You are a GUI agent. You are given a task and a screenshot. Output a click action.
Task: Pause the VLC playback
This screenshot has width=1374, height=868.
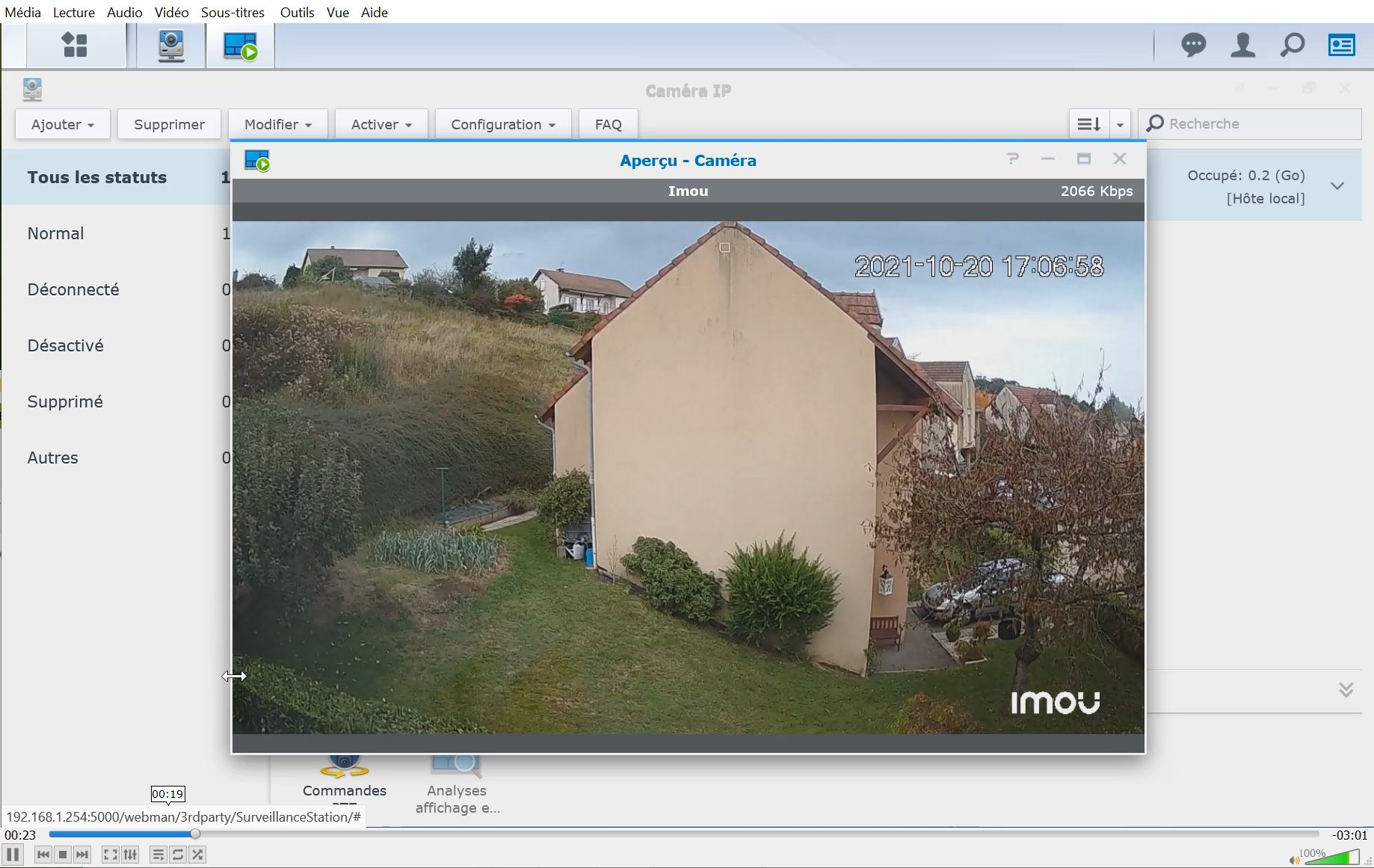click(13, 855)
